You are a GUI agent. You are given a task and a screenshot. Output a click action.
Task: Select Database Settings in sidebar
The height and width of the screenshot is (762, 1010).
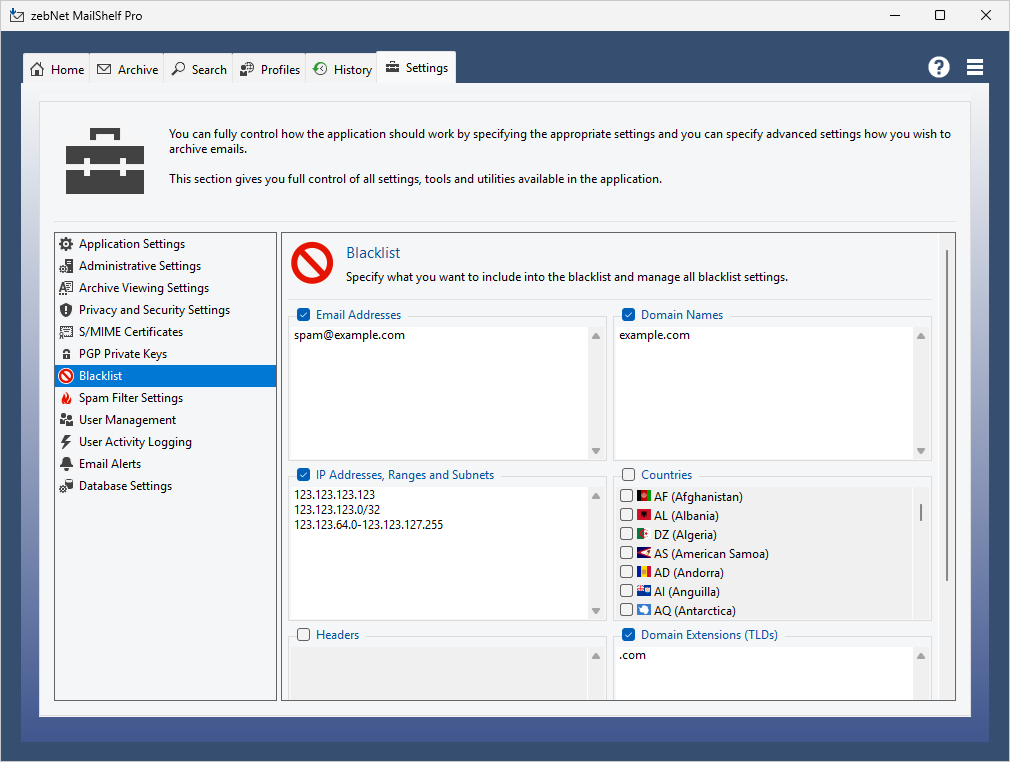pos(125,486)
